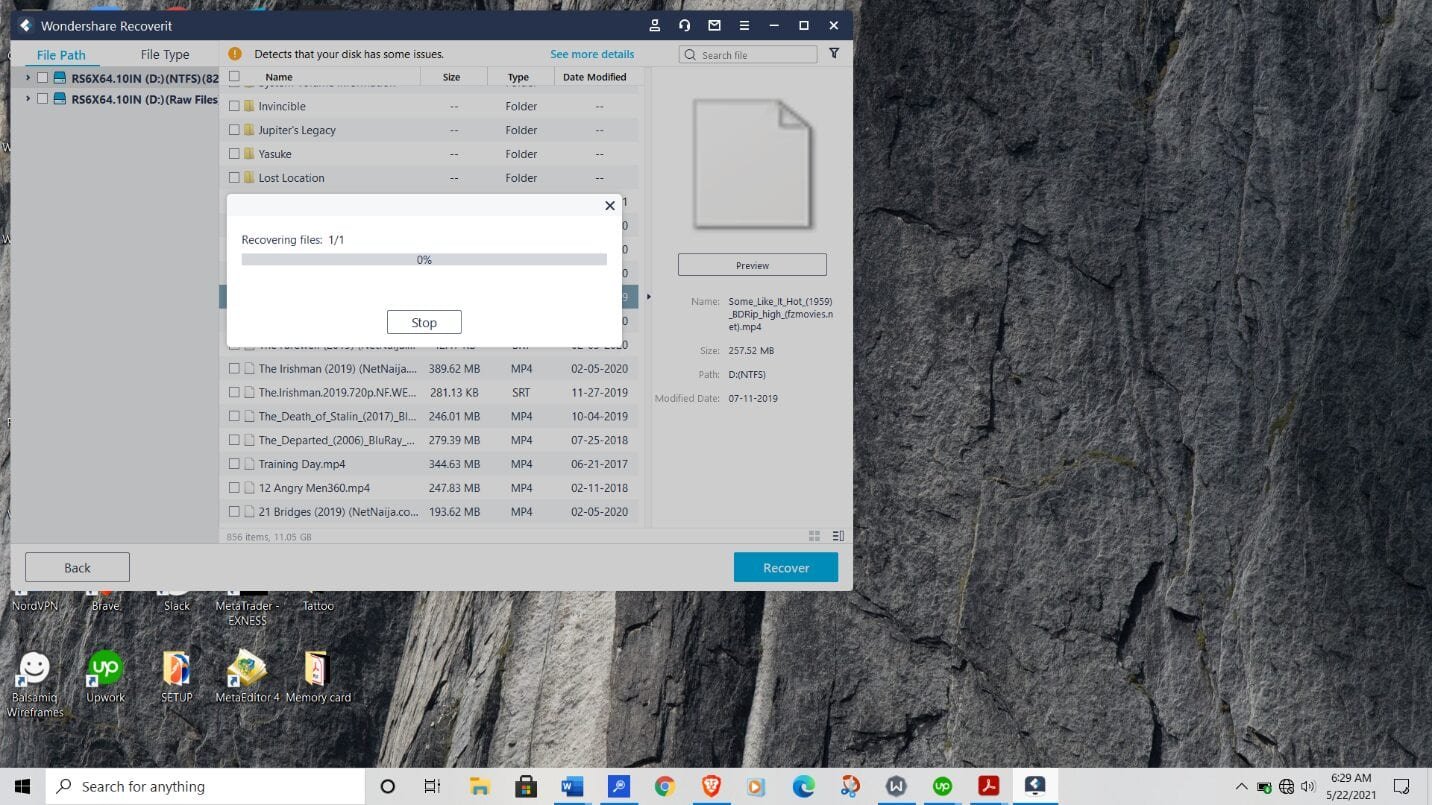This screenshot has width=1432, height=805.
Task: Click the account profile icon in title bar
Action: 654,26
